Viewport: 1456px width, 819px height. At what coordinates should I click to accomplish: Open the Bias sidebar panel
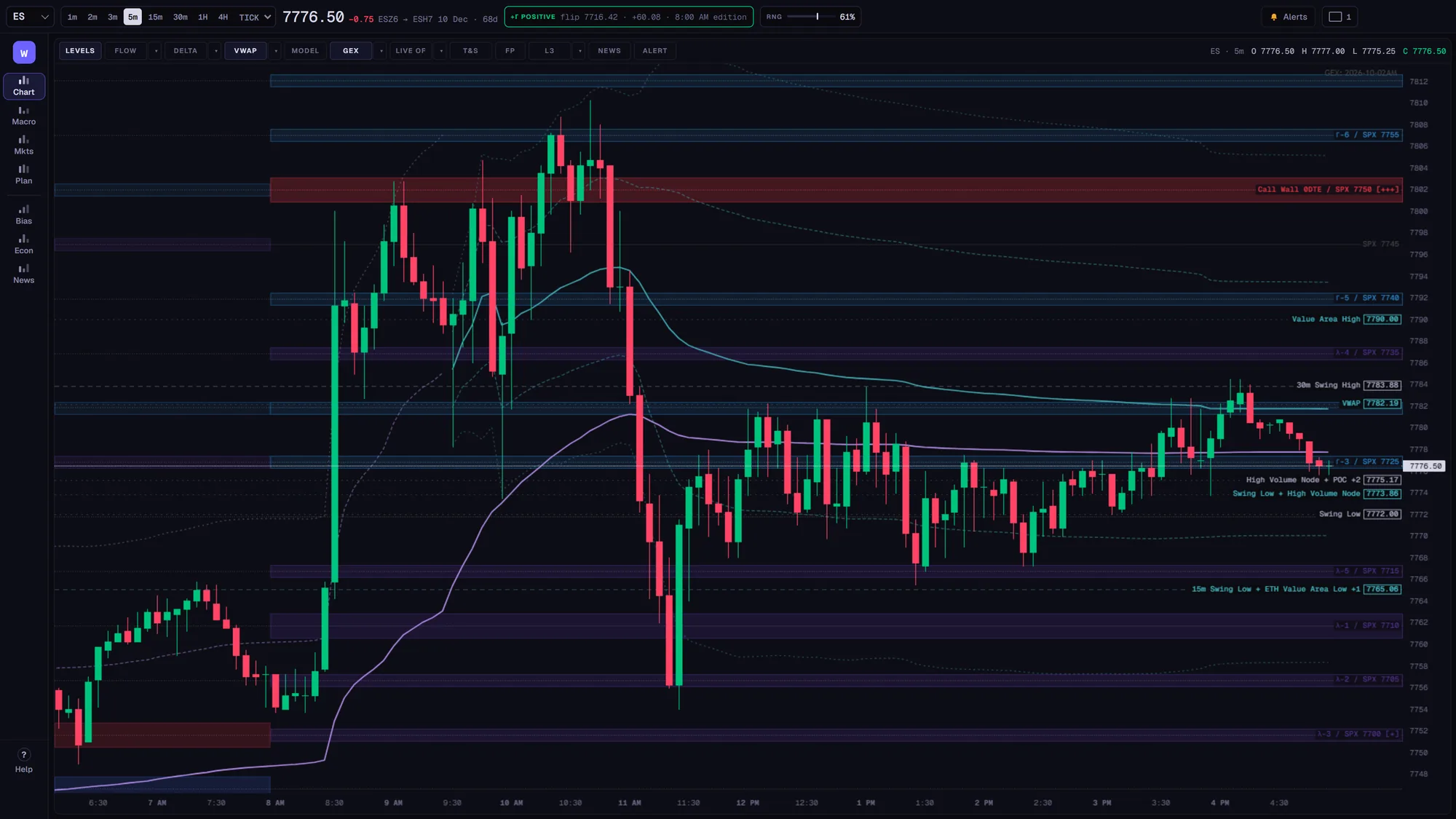[24, 215]
